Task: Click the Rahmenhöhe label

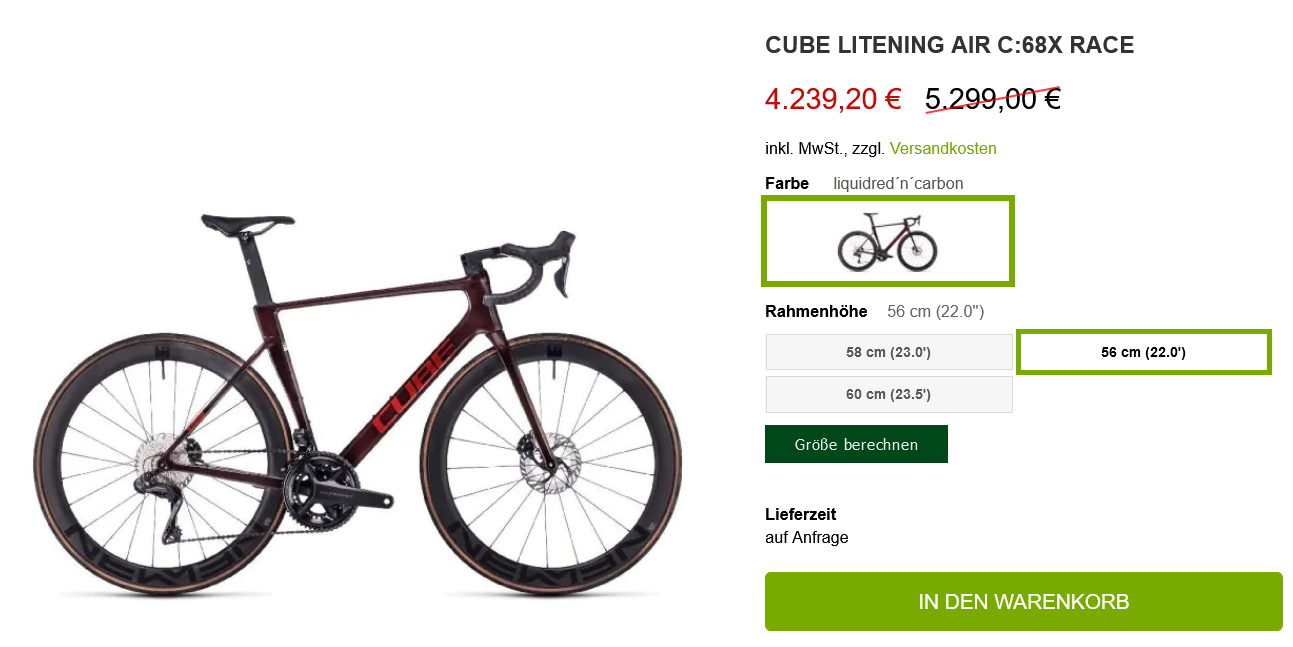Action: [816, 311]
